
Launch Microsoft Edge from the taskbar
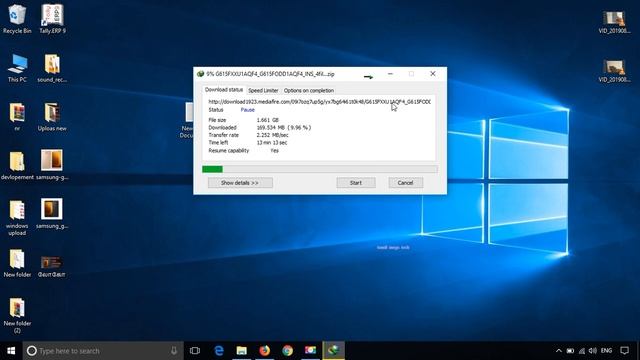(219, 351)
